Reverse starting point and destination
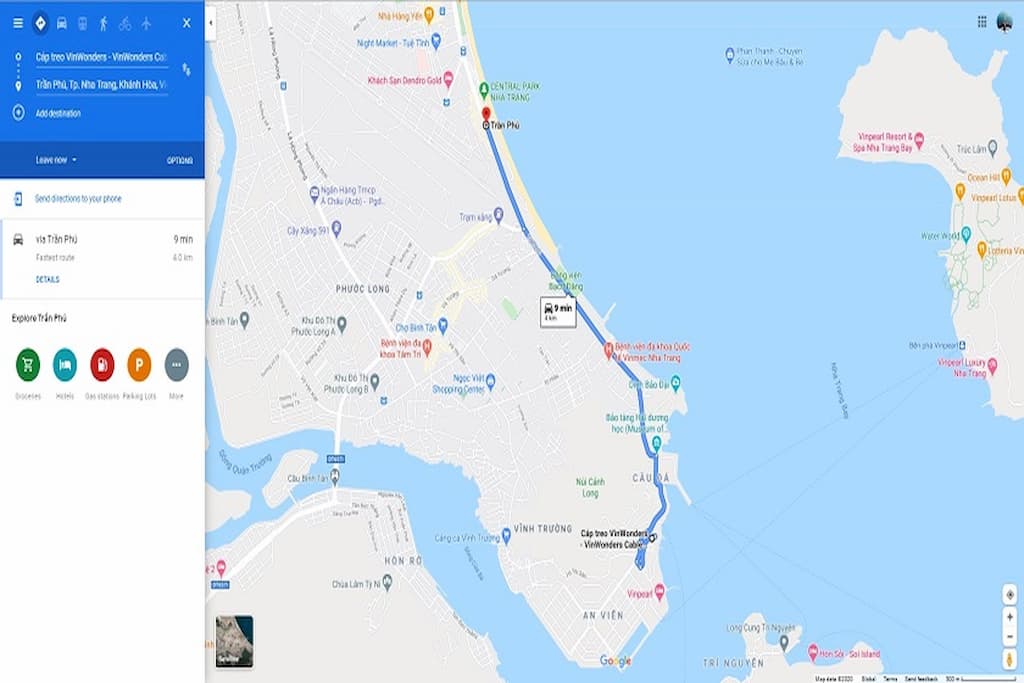 click(187, 69)
